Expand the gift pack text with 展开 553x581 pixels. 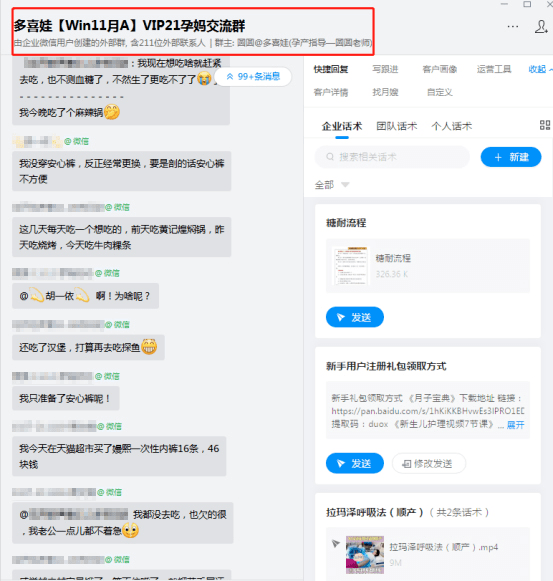515,425
